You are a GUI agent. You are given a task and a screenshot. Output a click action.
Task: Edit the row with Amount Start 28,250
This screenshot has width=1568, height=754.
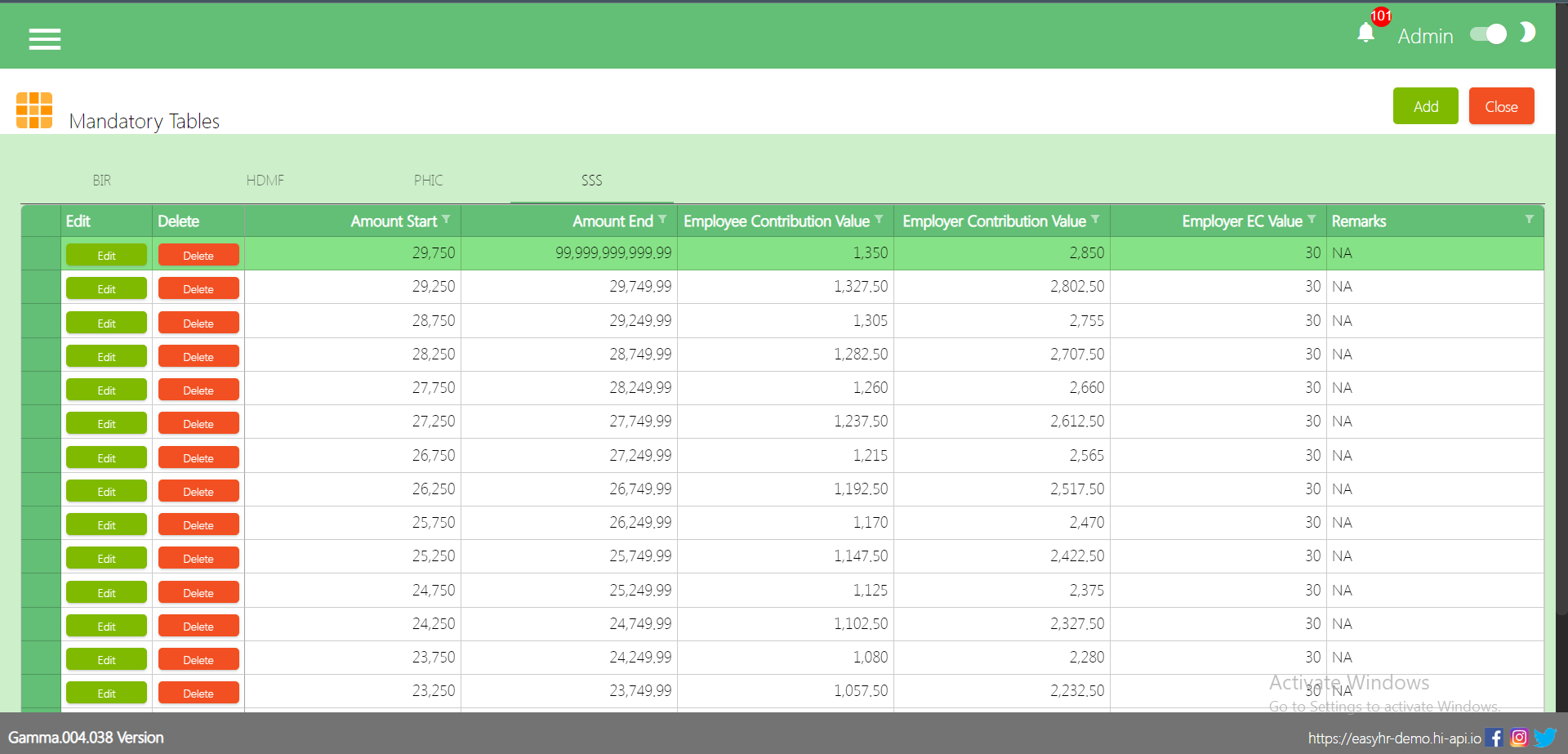(106, 356)
